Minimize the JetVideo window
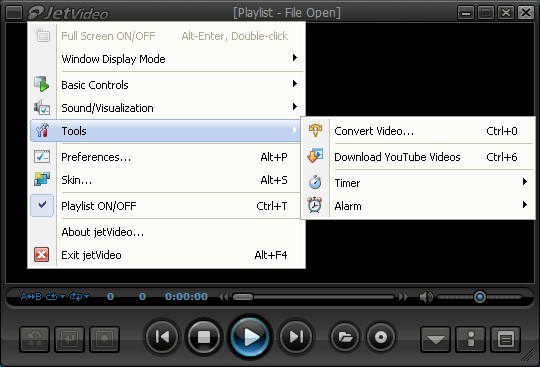Viewport: 540px width, 367px height. 466,13
